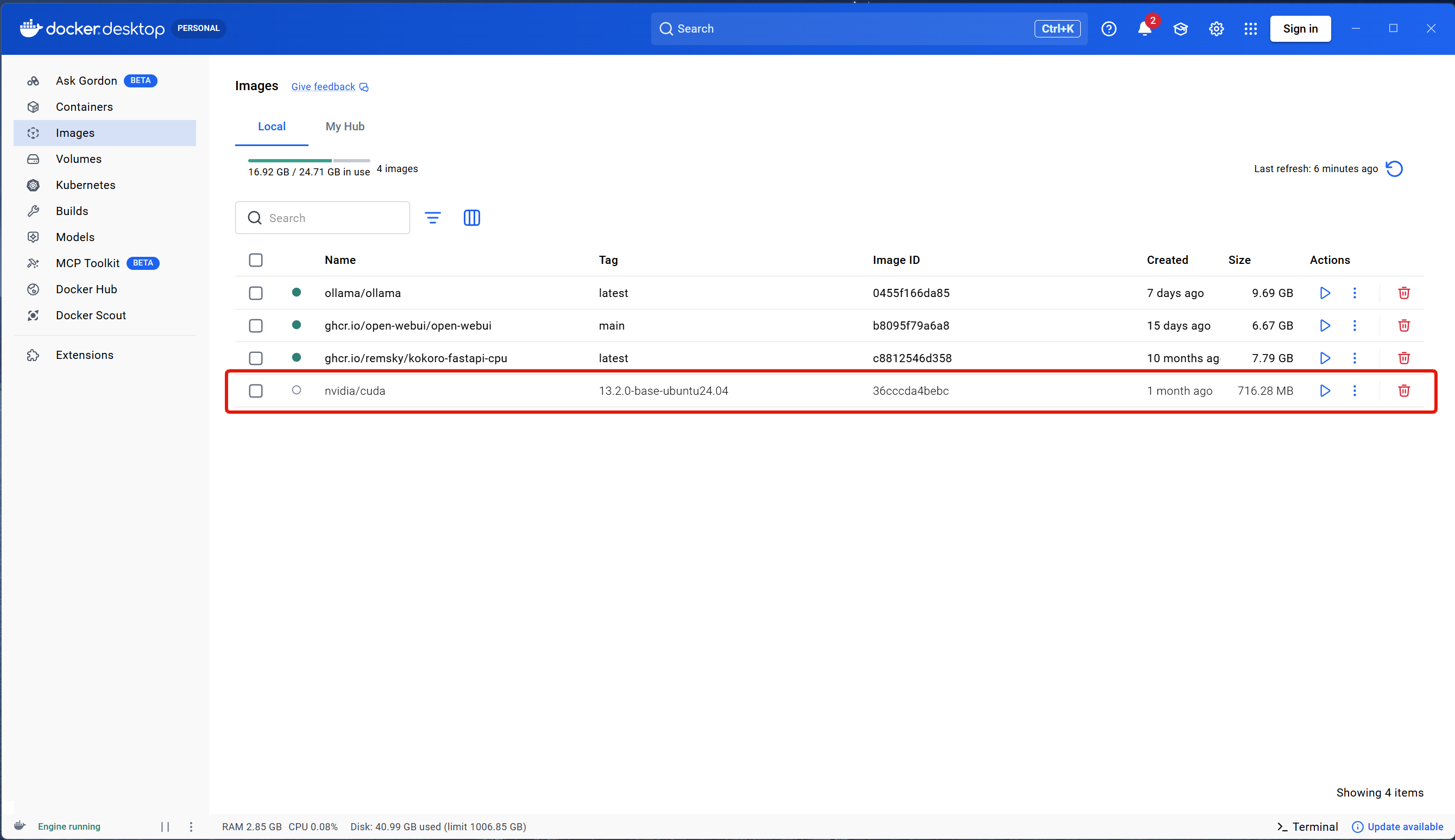The width and height of the screenshot is (1455, 840).
Task: Open Containers in the sidebar
Action: point(84,107)
